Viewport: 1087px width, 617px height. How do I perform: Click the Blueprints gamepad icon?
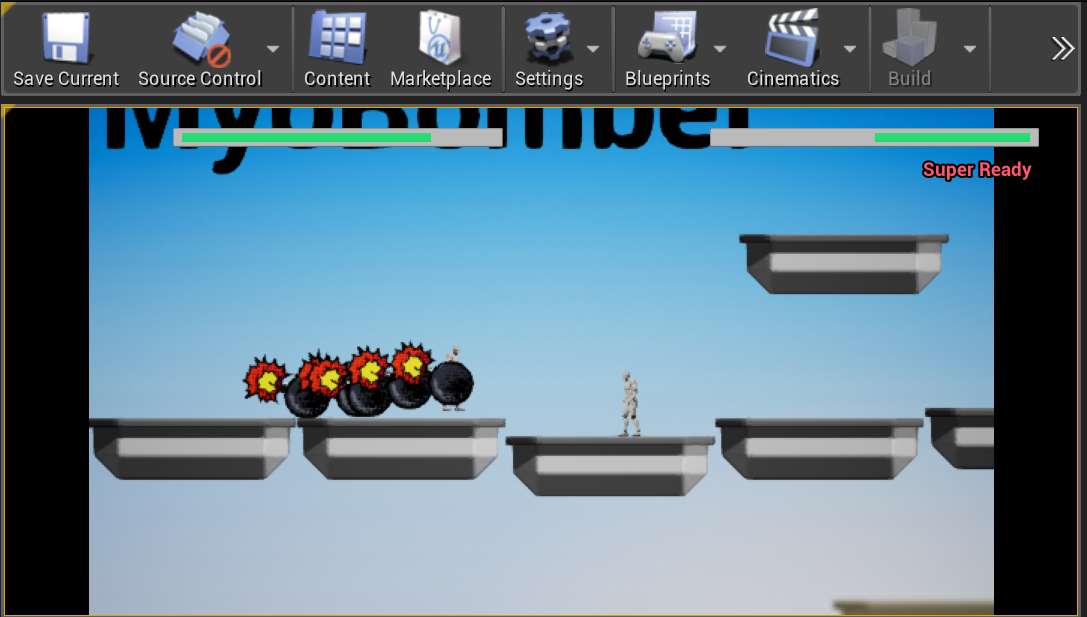pos(666,39)
